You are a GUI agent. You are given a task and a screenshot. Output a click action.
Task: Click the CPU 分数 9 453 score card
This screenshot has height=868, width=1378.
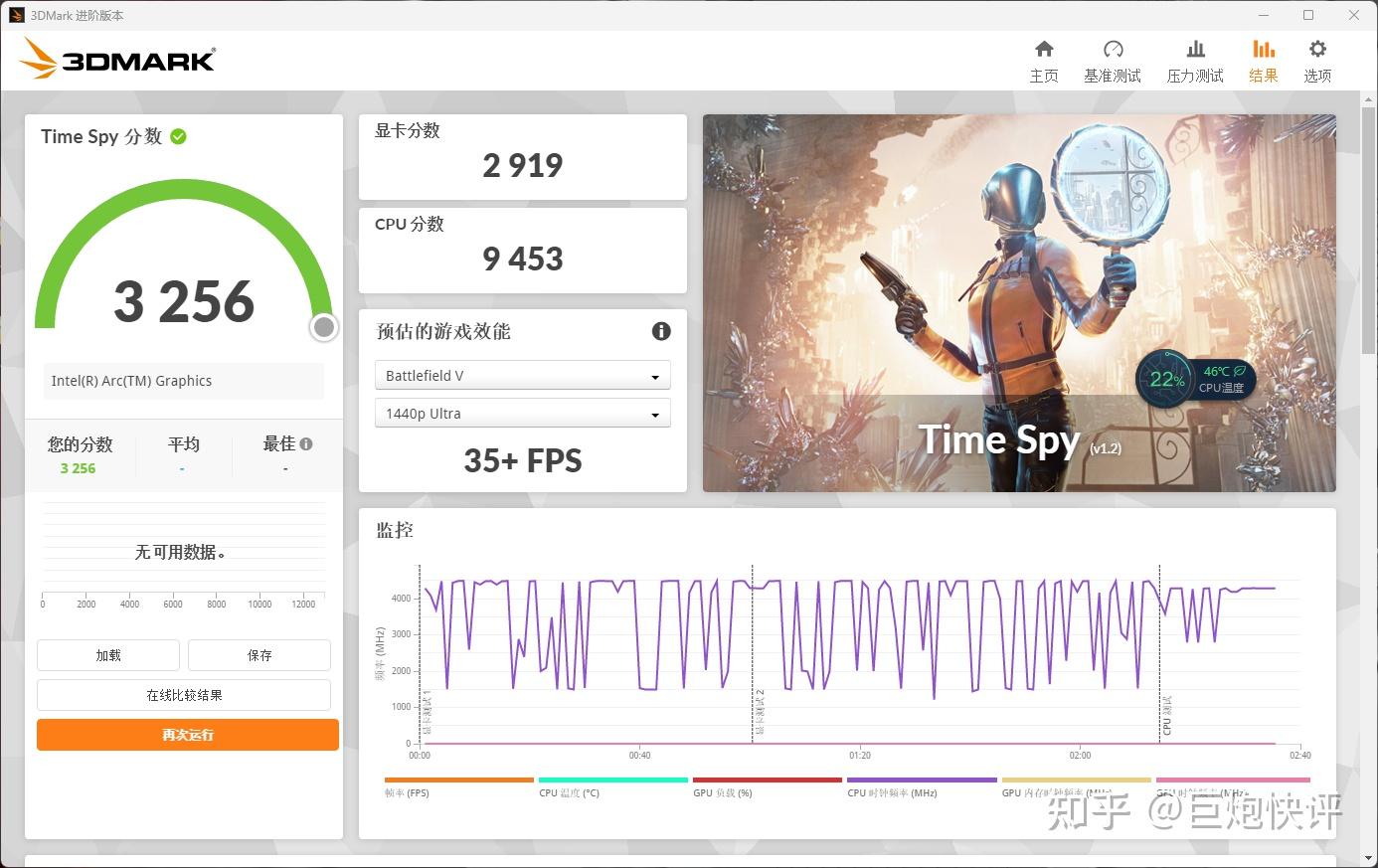pos(523,251)
